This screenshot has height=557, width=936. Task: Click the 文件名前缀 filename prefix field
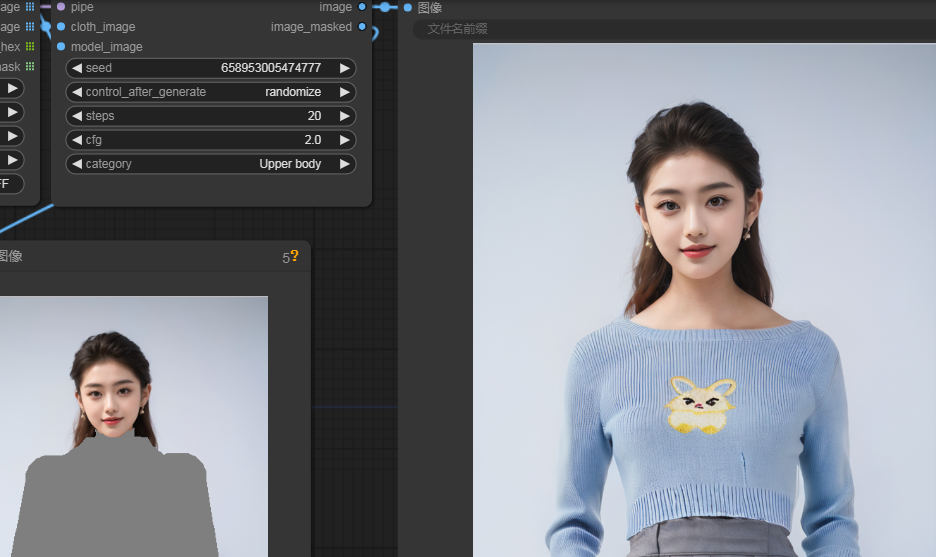click(x=674, y=29)
